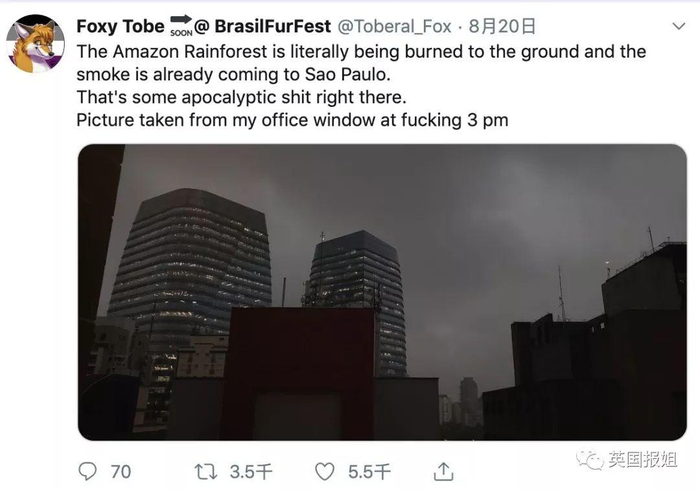Open the Foxy Tobe display name
700x490 pixels.
[120, 25]
